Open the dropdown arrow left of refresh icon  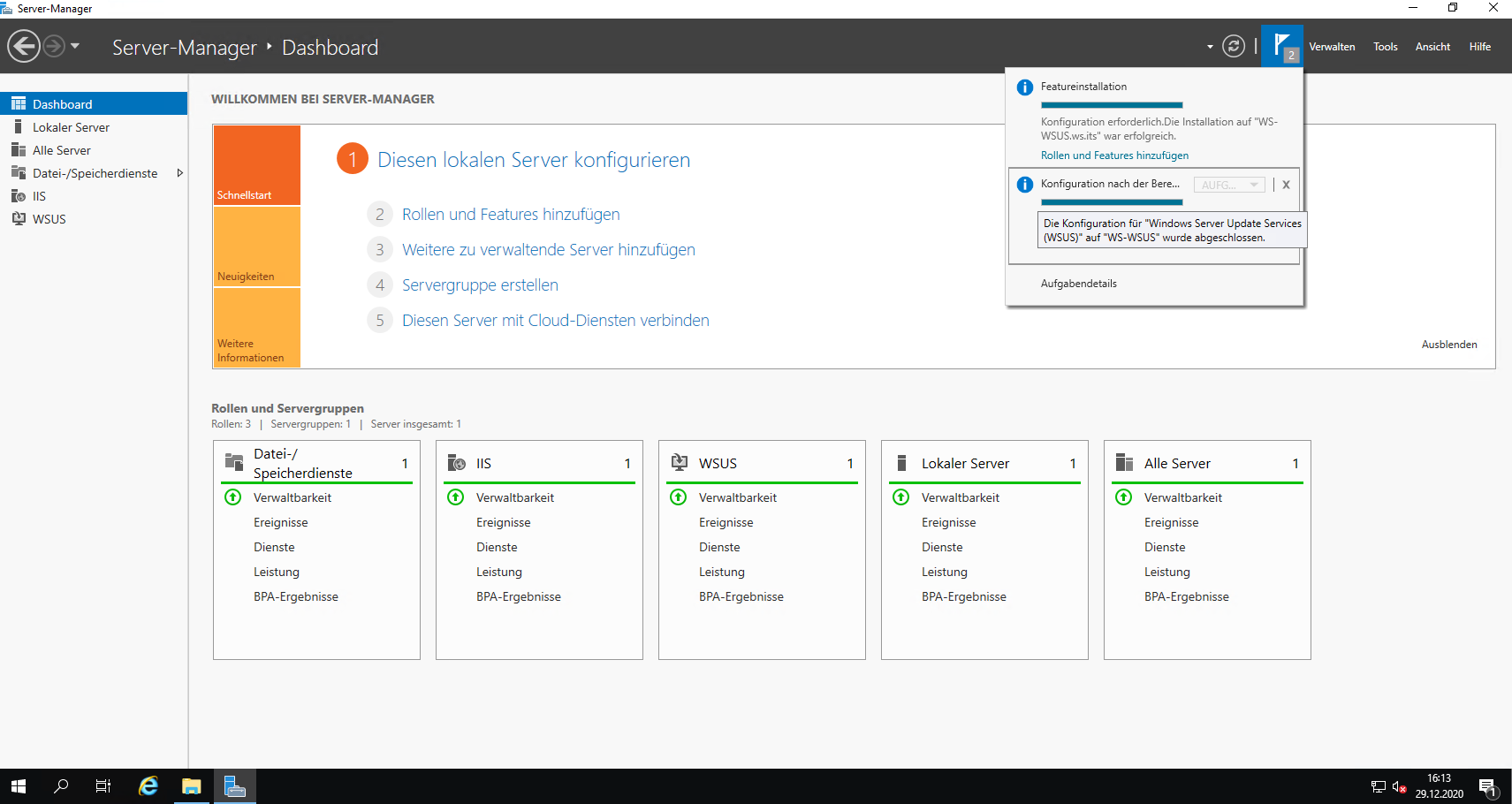click(1210, 47)
